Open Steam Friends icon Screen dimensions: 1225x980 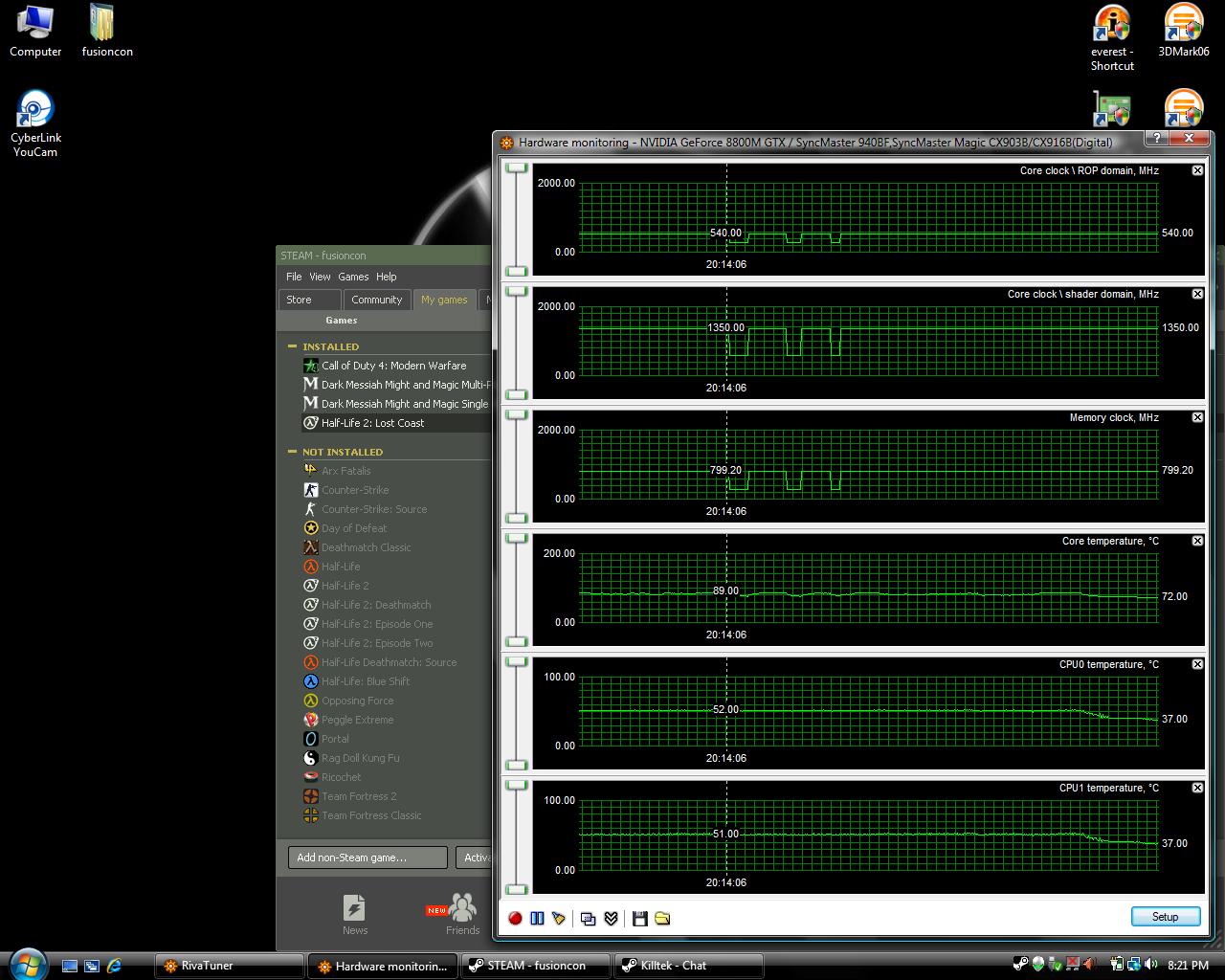(462, 915)
